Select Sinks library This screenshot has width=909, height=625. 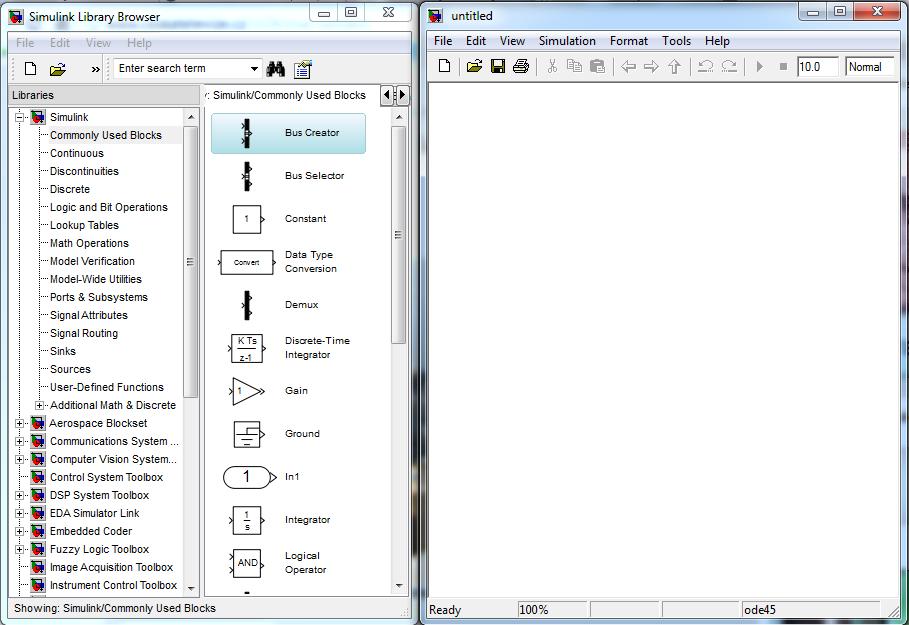63,351
